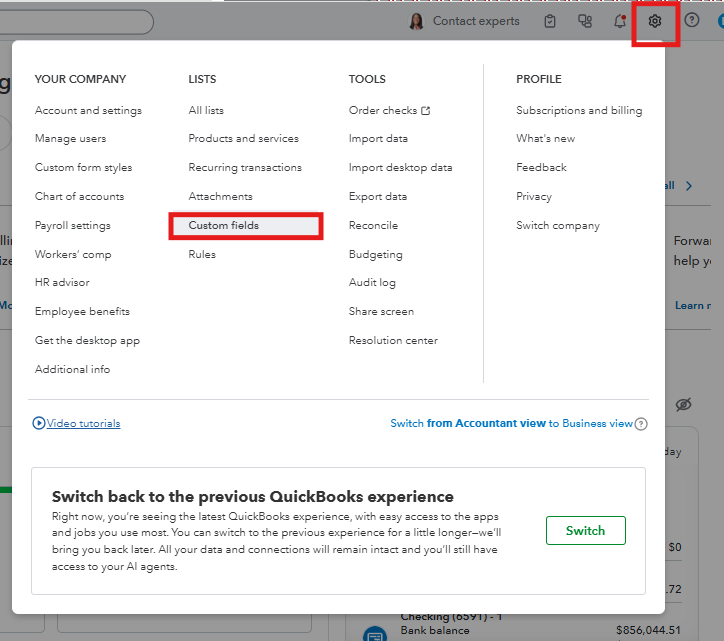Click the green Switch button
724x641 pixels.
(585, 531)
